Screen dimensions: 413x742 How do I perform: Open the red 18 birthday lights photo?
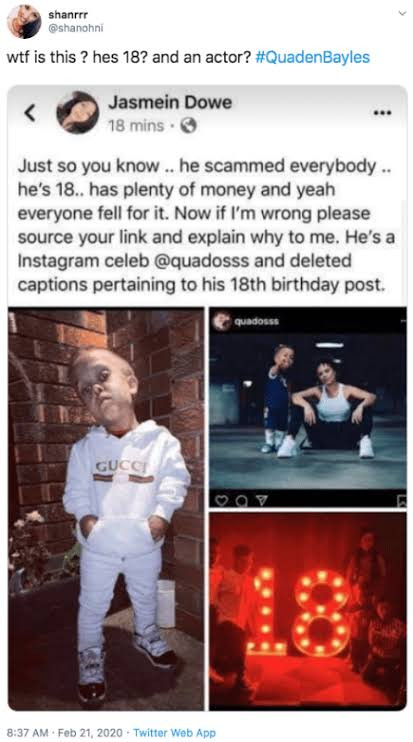coord(308,611)
